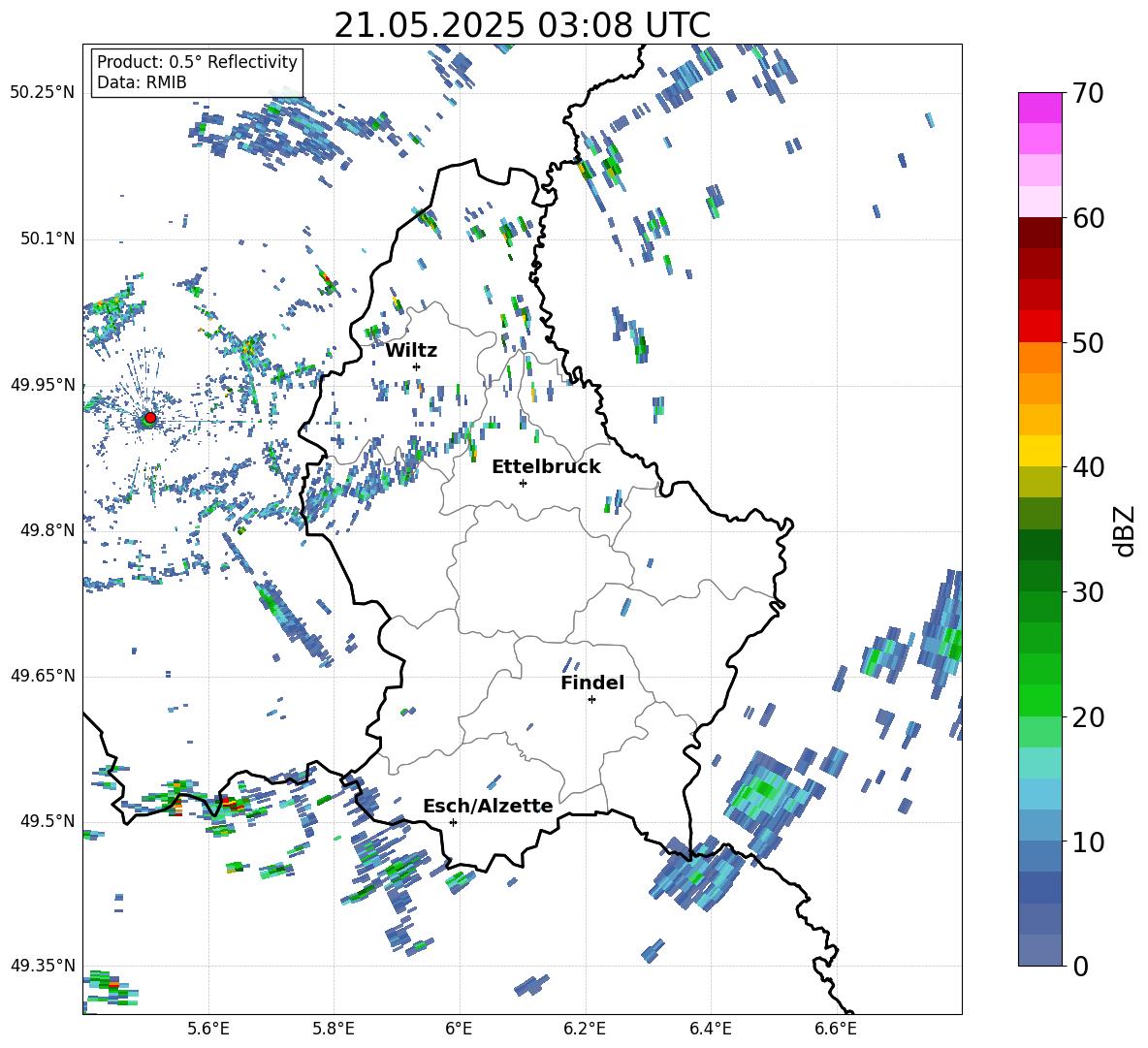Click the 6.4°E longitude label

point(710,1029)
